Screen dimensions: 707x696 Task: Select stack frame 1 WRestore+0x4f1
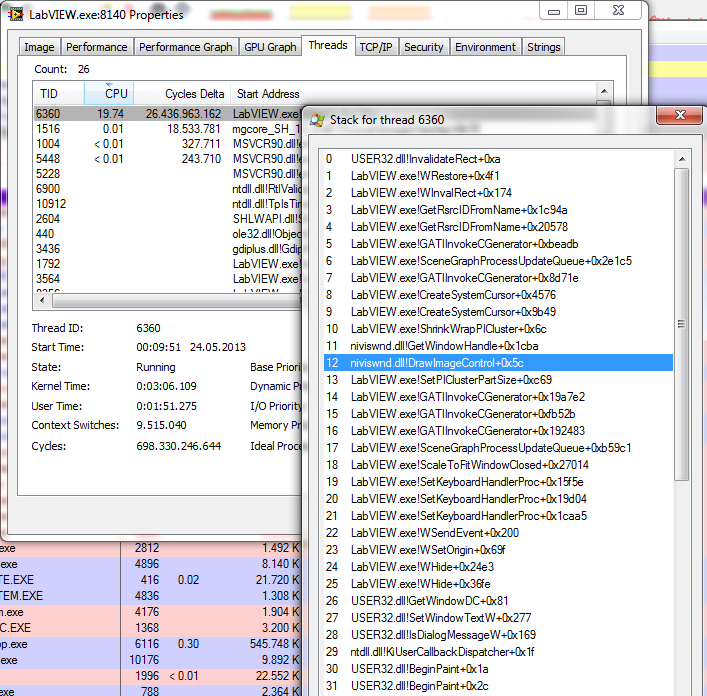point(498,176)
